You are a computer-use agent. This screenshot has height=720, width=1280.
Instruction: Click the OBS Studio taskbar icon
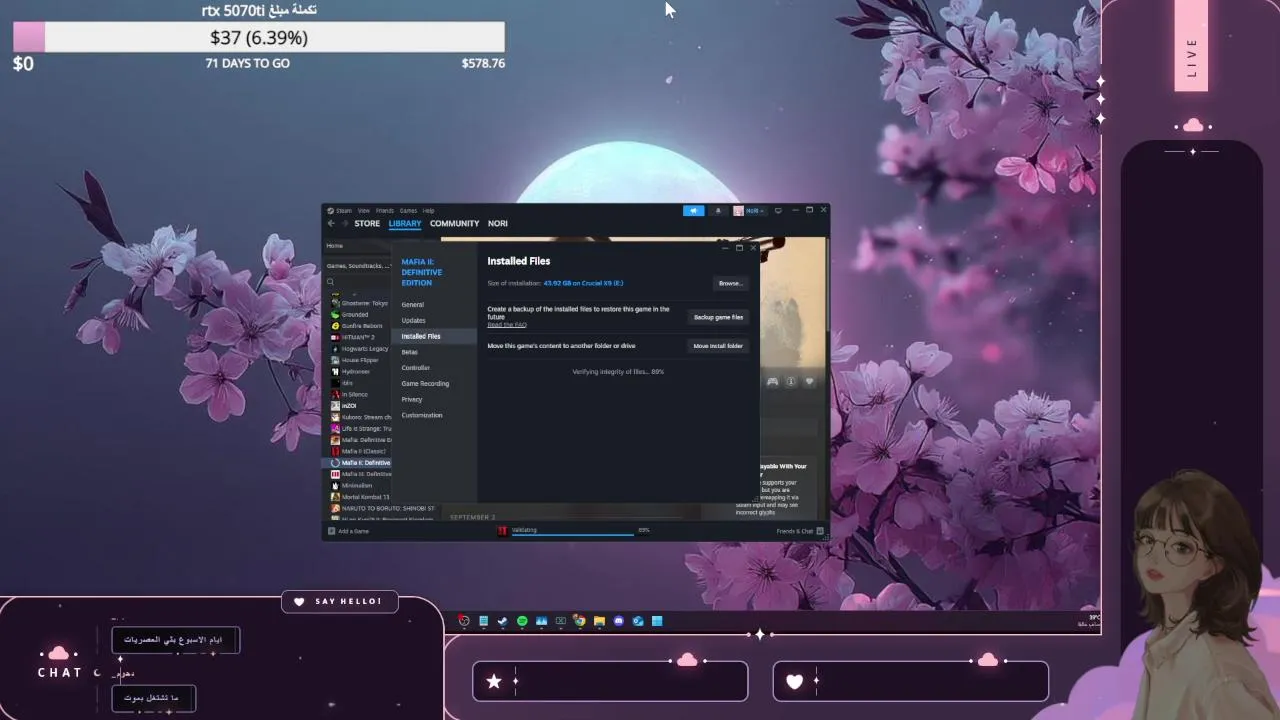click(464, 621)
